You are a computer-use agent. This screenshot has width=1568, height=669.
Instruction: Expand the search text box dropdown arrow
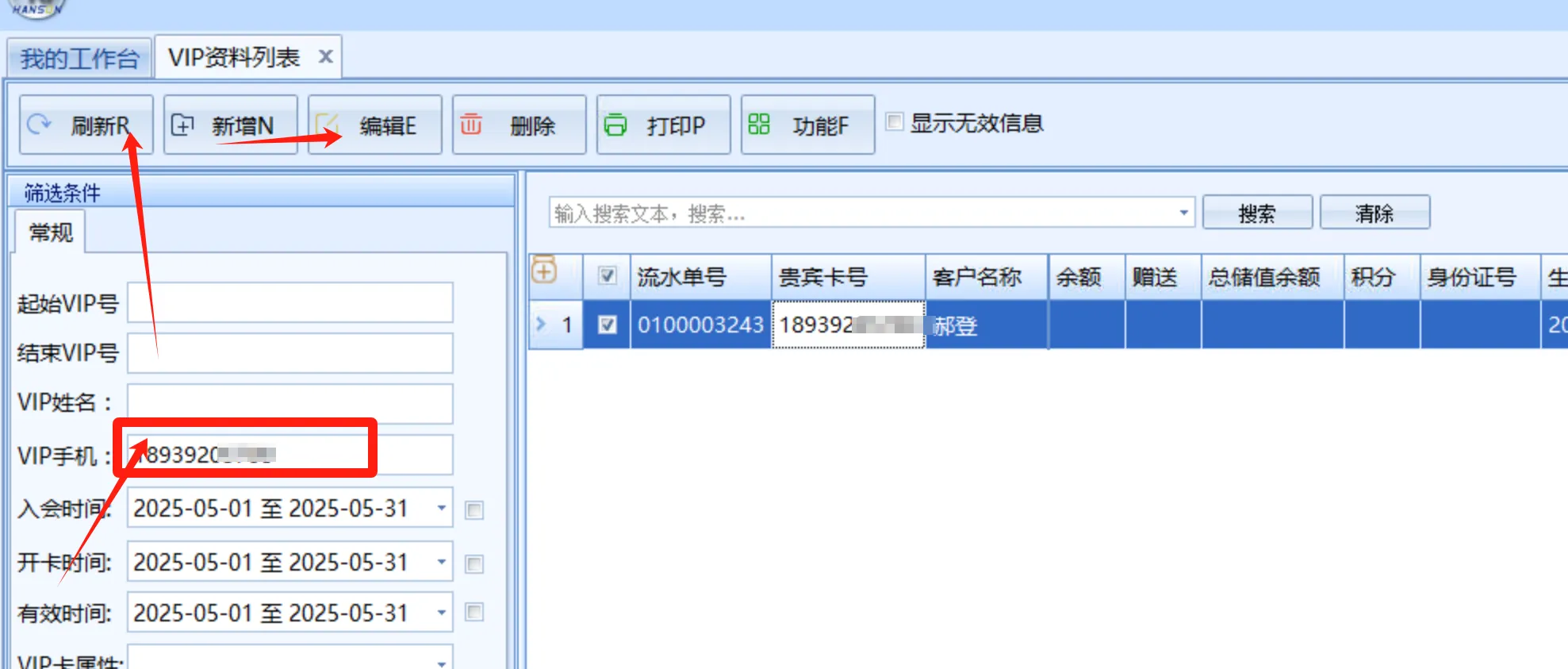(x=1183, y=213)
